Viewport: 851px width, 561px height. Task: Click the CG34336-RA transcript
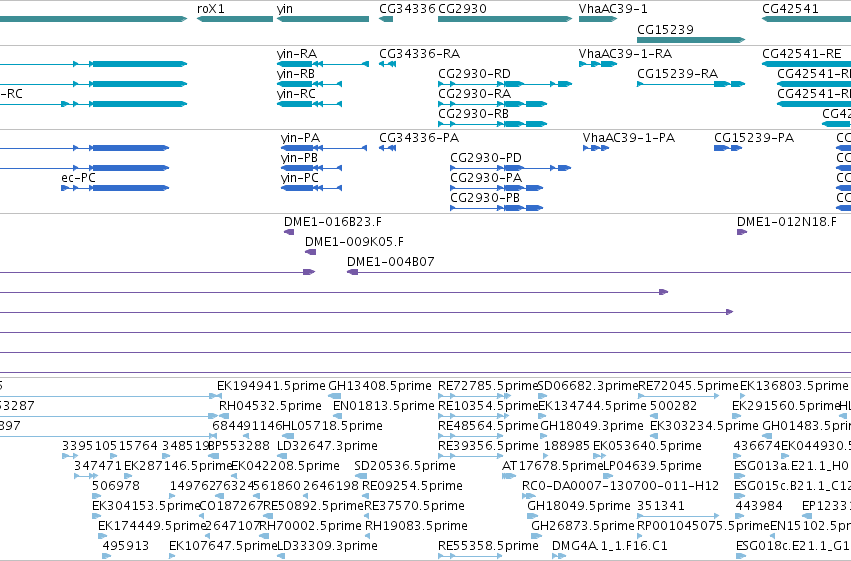coord(388,64)
